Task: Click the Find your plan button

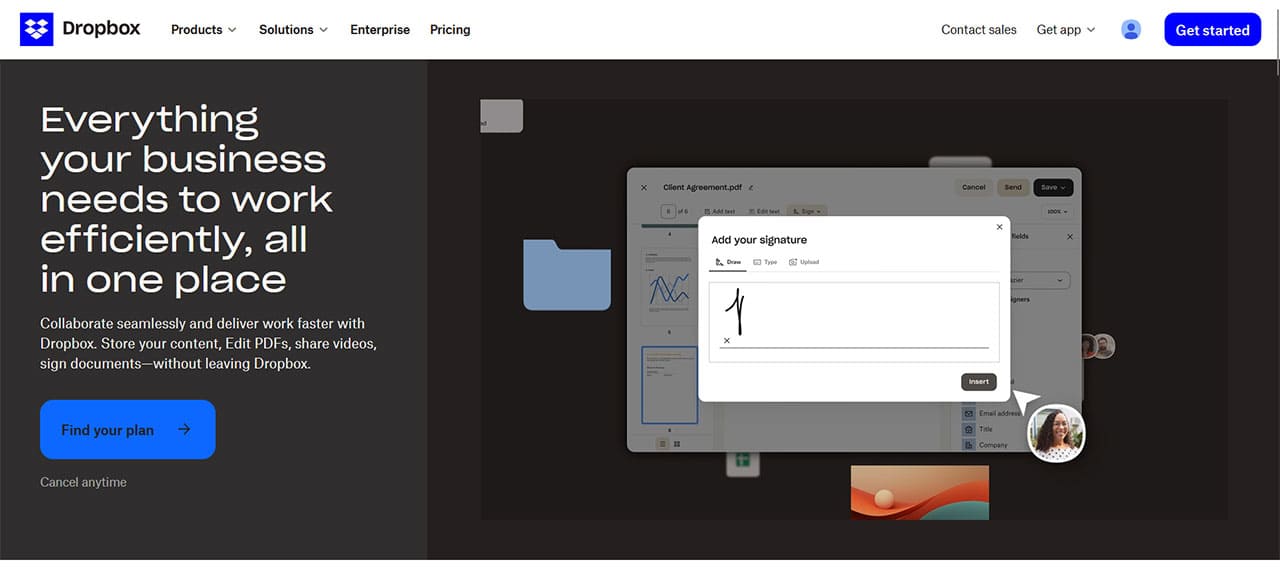Action: pyautogui.click(x=128, y=429)
